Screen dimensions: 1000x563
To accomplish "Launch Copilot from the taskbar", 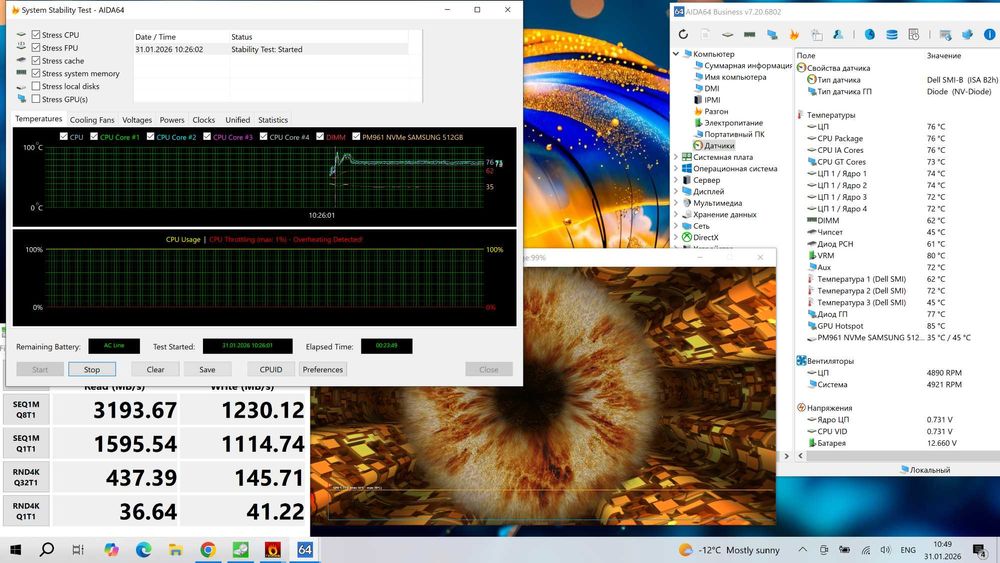I will coord(111,550).
